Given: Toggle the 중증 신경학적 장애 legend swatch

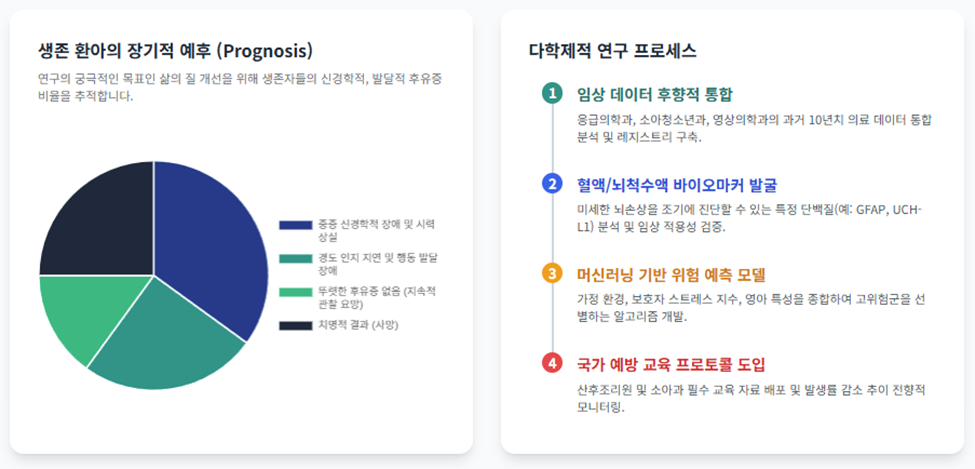Looking at the screenshot, I should pos(295,225).
